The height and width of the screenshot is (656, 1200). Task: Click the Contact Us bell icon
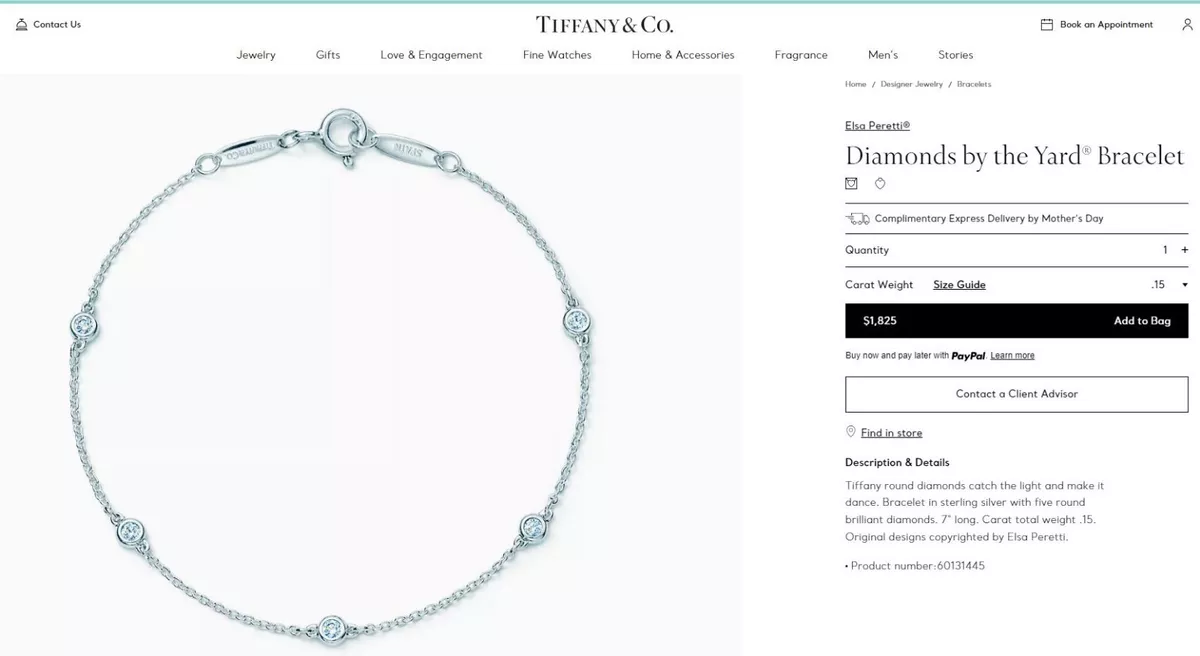pyautogui.click(x=22, y=24)
